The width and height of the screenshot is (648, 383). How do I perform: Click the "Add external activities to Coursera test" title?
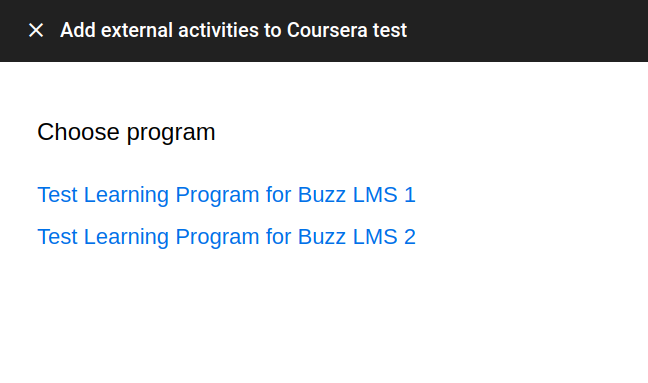(x=233, y=30)
